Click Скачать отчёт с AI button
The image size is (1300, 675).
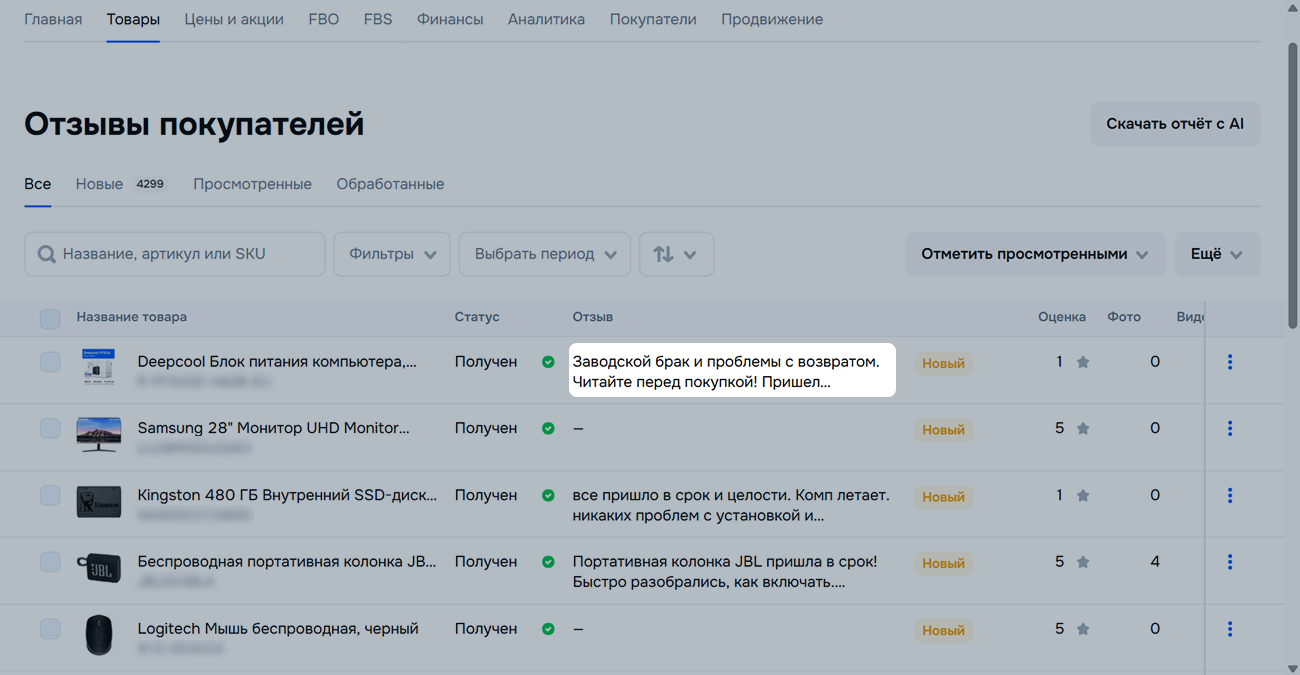[1175, 124]
